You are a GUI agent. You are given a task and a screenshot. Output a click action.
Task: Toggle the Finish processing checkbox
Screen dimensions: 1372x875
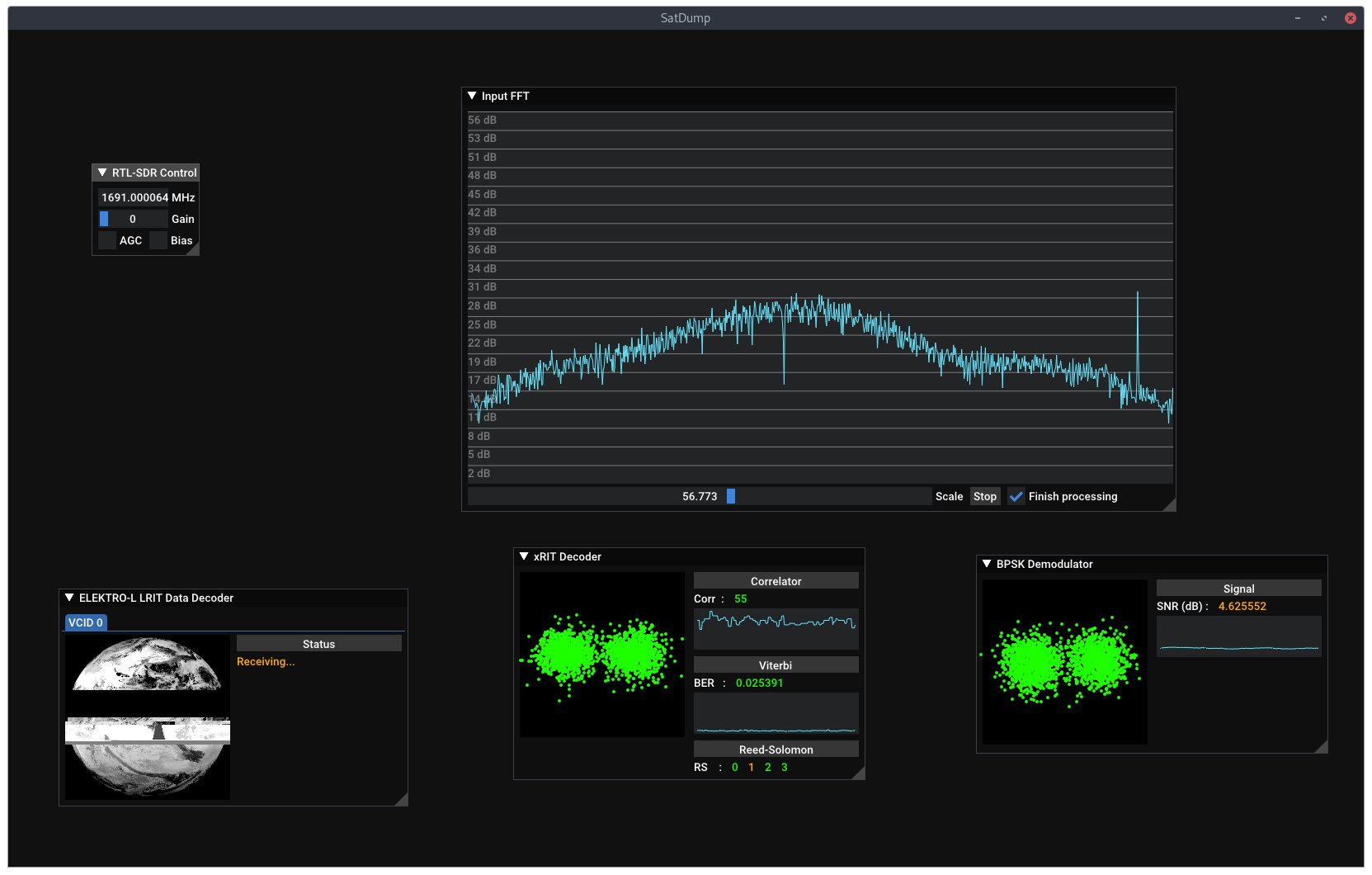point(1016,496)
